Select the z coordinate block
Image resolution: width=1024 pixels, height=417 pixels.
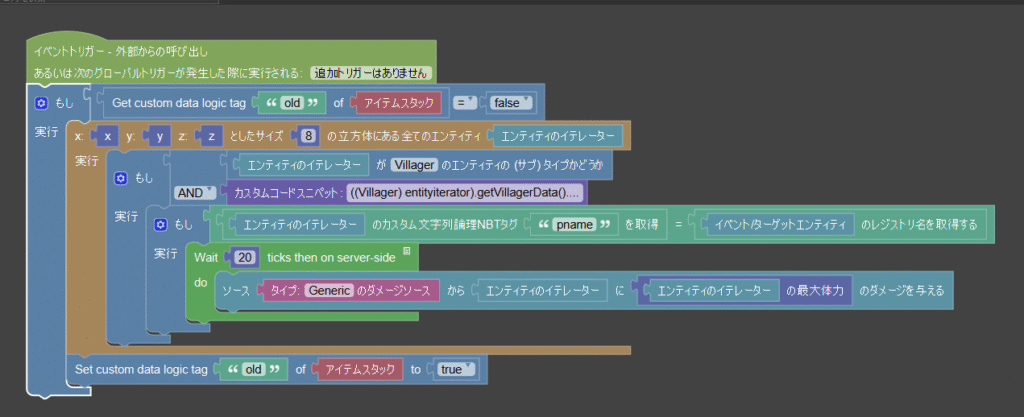click(x=211, y=136)
